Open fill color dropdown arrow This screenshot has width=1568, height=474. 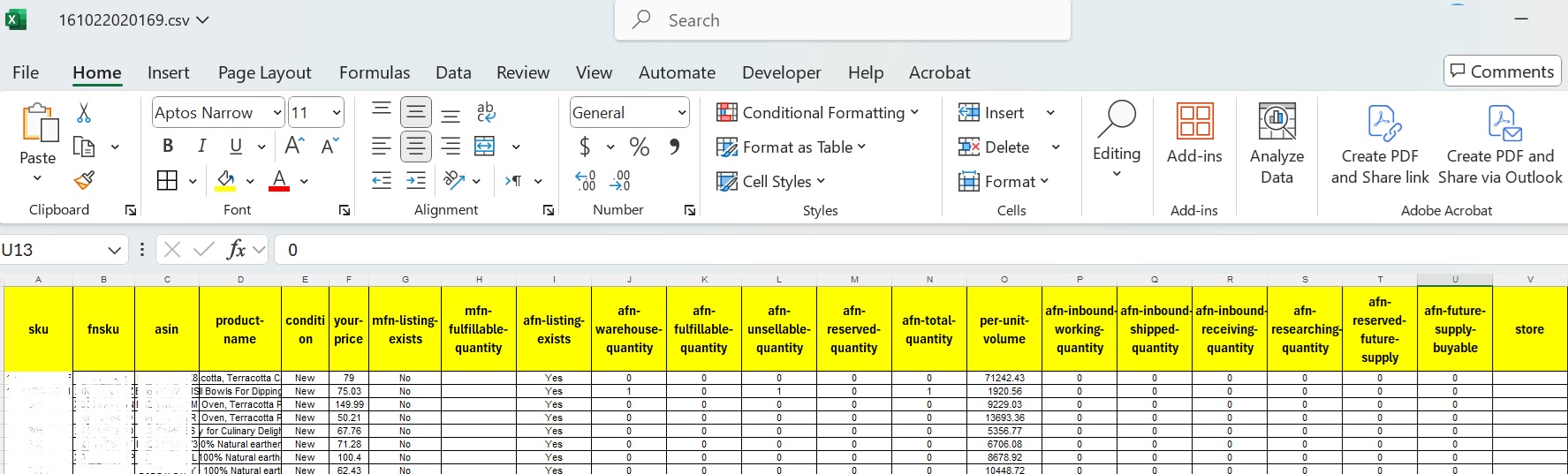click(250, 182)
